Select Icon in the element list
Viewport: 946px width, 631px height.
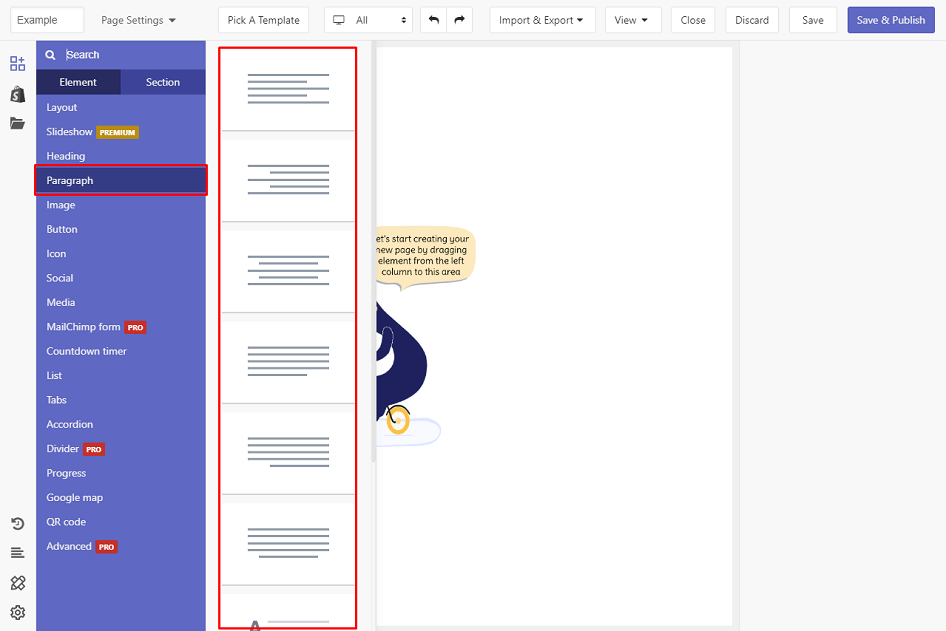(x=121, y=254)
